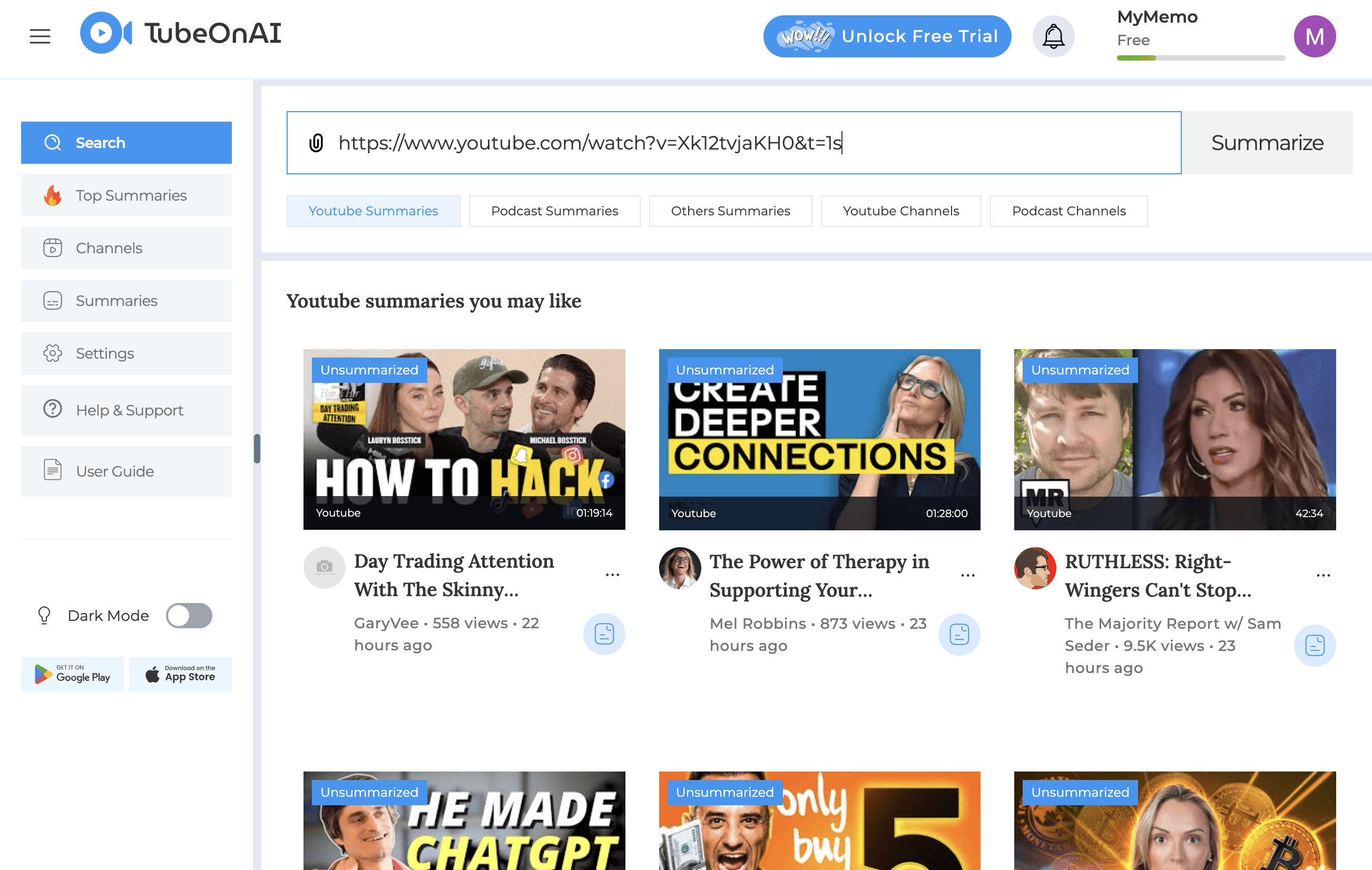The width and height of the screenshot is (1372, 870).
Task: Open Settings via the gear icon
Action: 52,353
